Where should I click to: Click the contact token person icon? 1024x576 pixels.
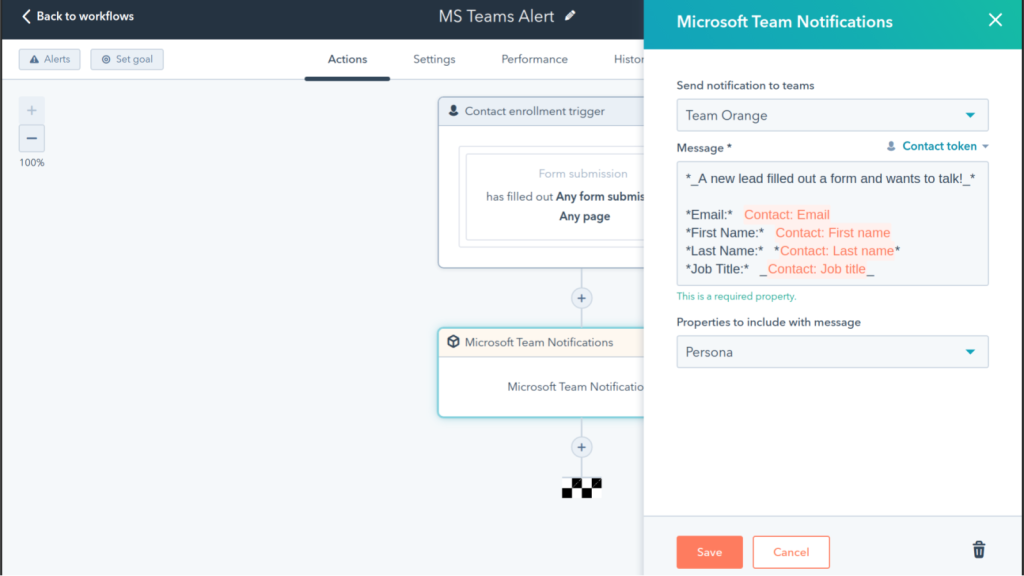pos(890,146)
